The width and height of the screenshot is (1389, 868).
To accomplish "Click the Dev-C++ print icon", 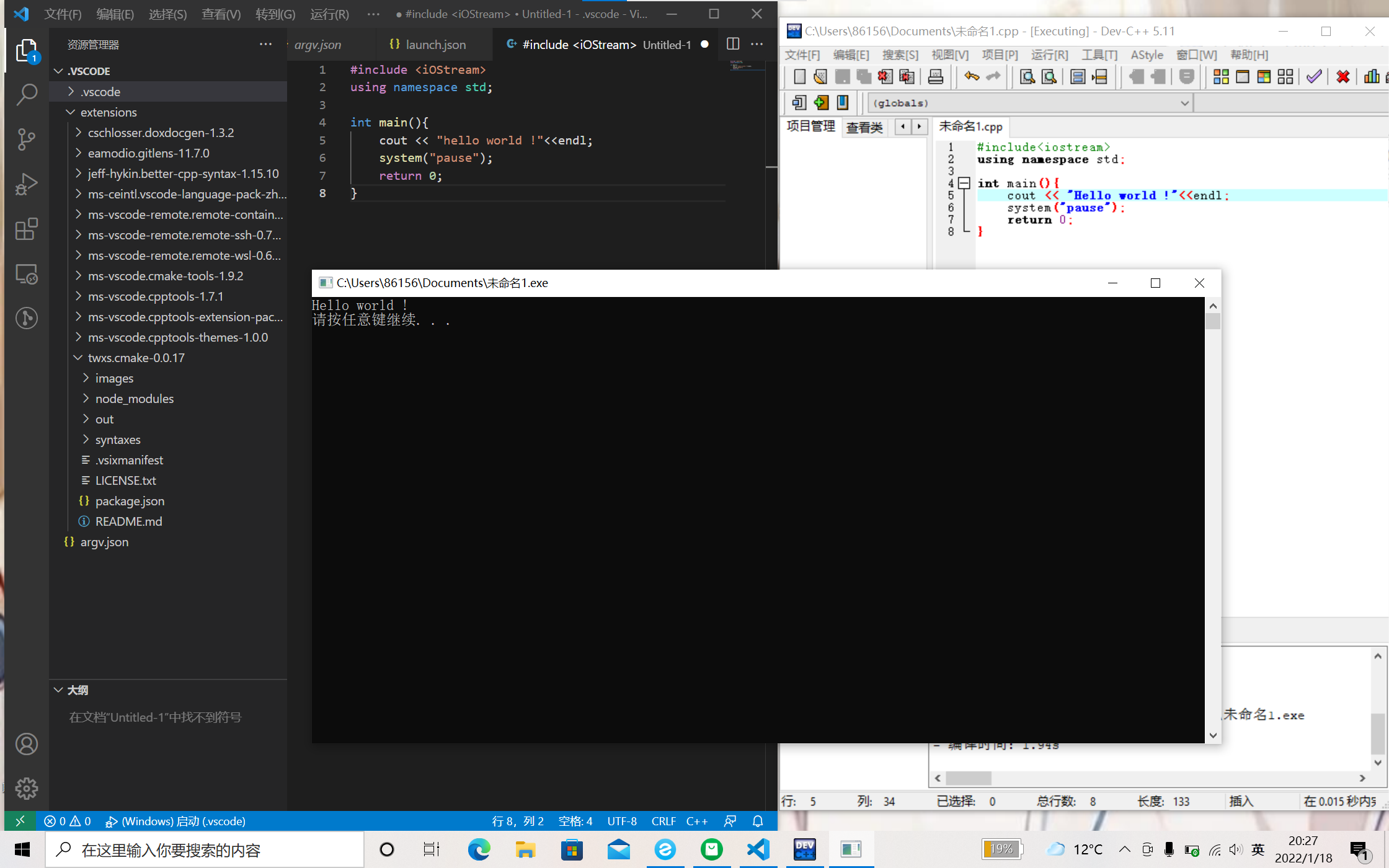I will (936, 77).
